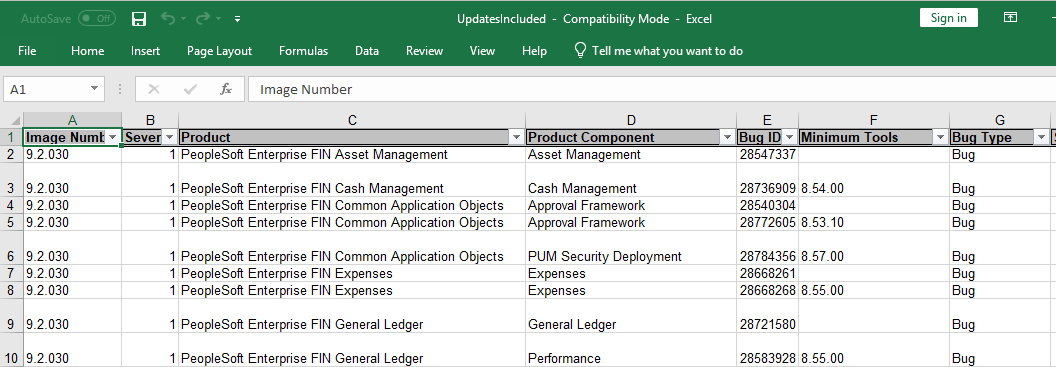Viewport: 1056px width, 367px height.
Task: Open the File menu
Action: click(28, 51)
